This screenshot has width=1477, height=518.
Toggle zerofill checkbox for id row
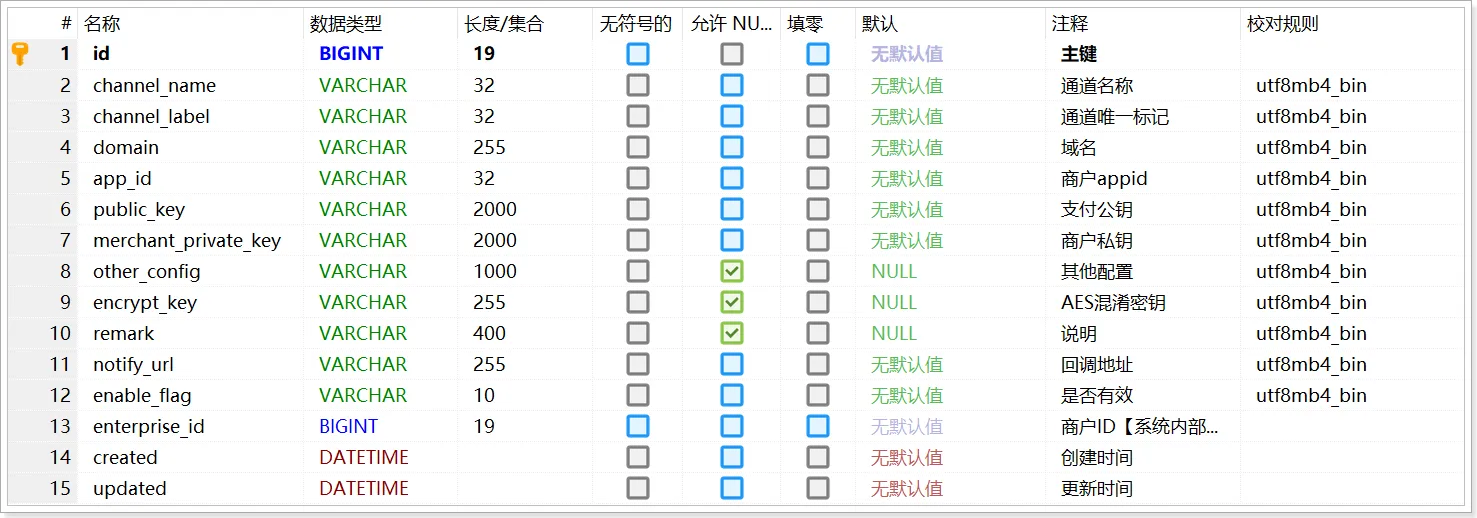818,54
